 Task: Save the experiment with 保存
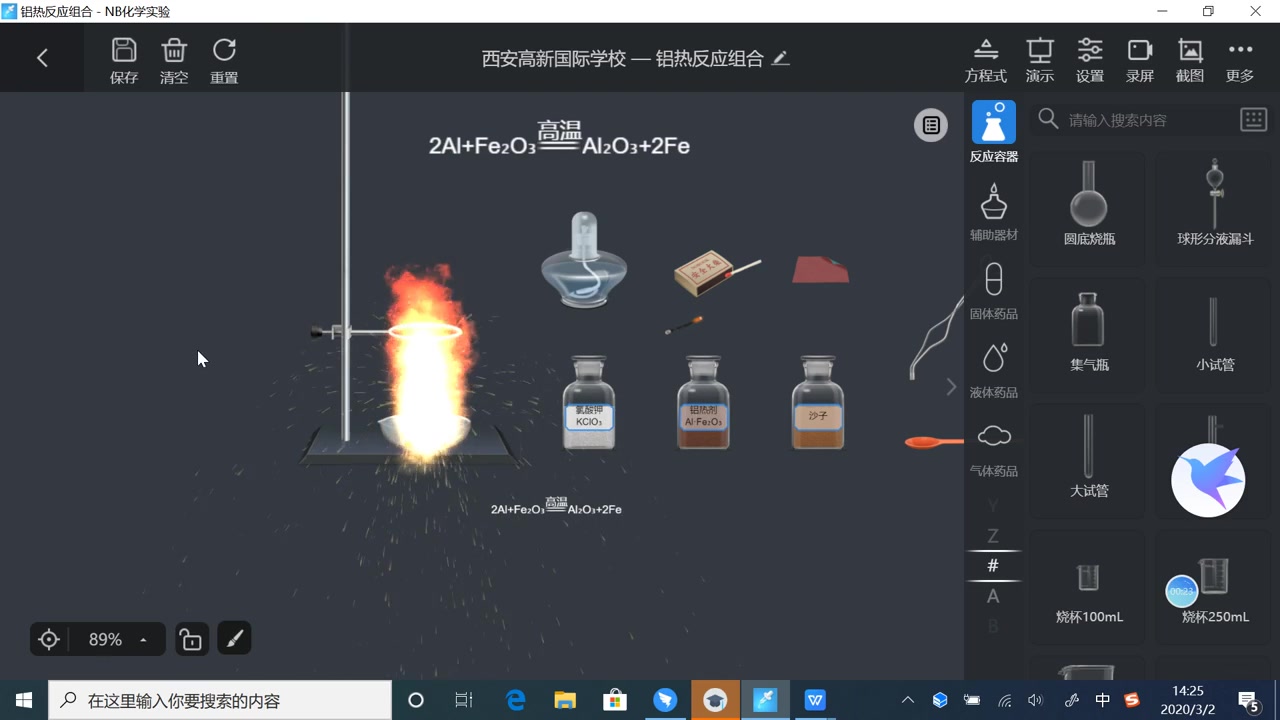pyautogui.click(x=124, y=61)
